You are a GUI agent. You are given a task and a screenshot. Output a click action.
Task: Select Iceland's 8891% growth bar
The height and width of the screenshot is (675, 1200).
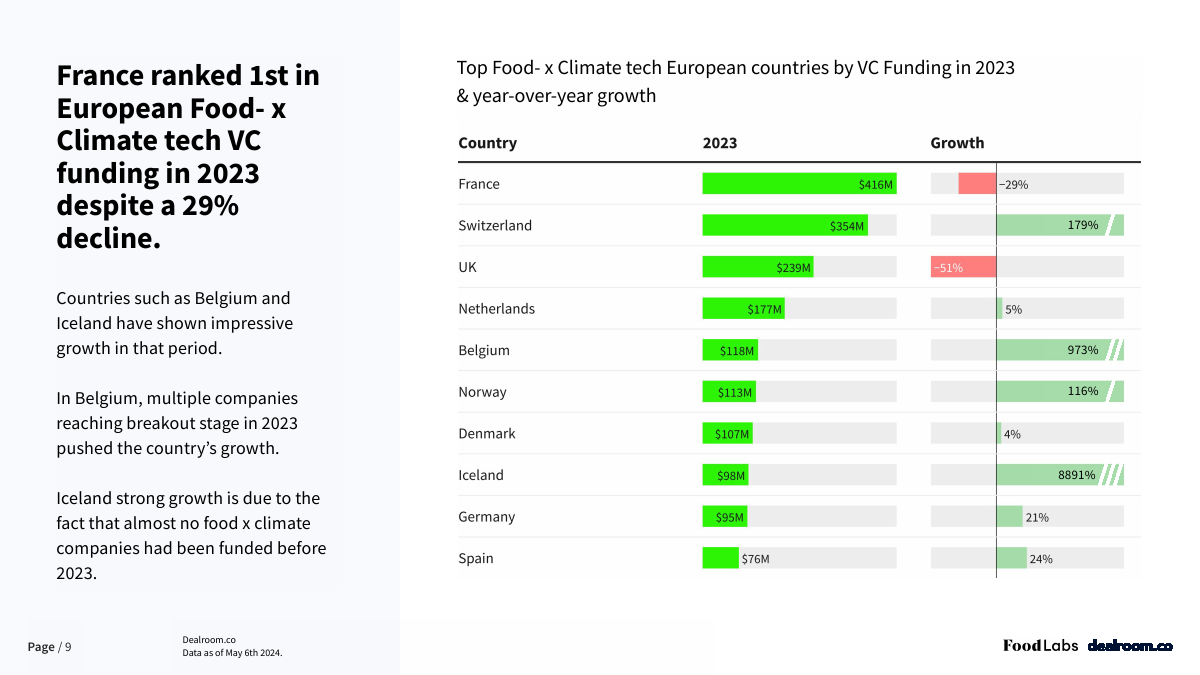click(1060, 475)
